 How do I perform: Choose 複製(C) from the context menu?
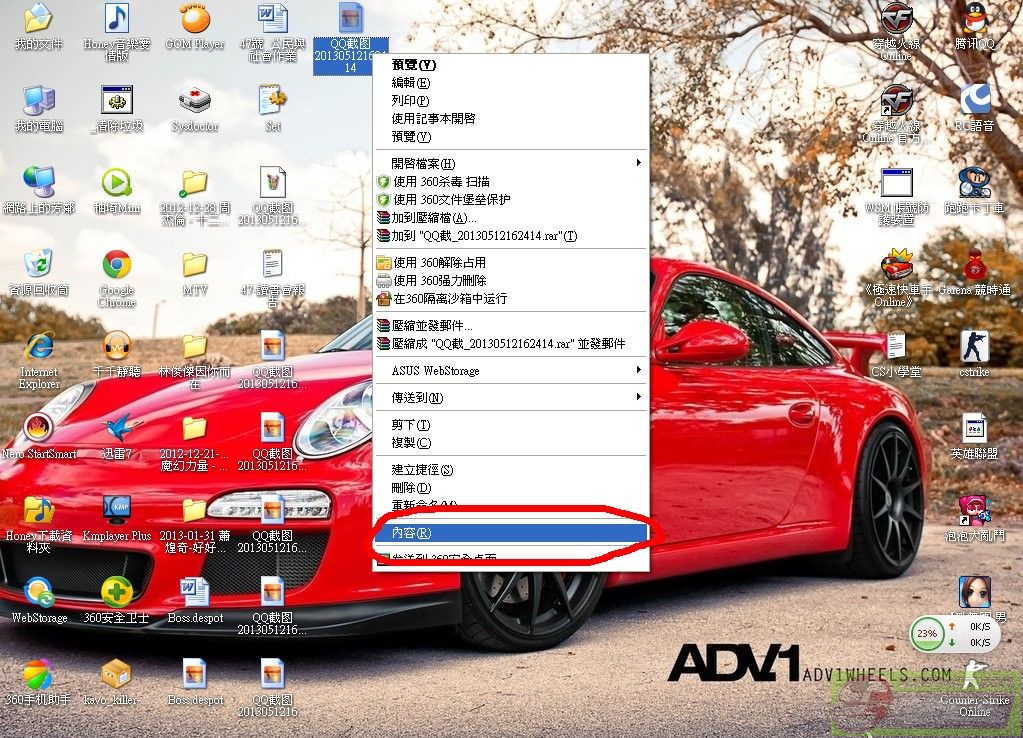point(411,443)
